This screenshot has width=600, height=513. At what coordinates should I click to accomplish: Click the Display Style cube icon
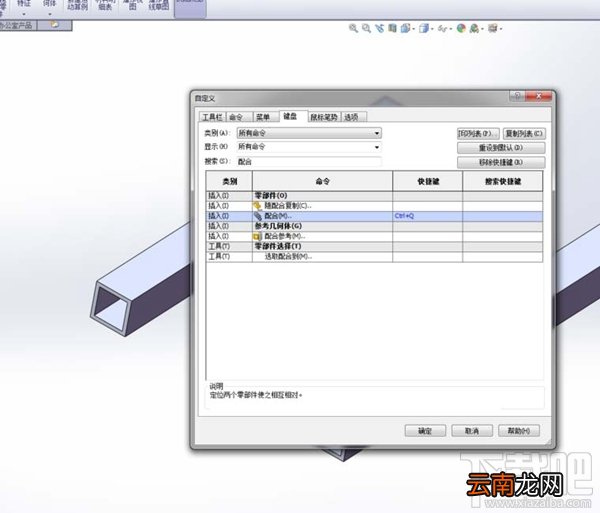(x=423, y=28)
